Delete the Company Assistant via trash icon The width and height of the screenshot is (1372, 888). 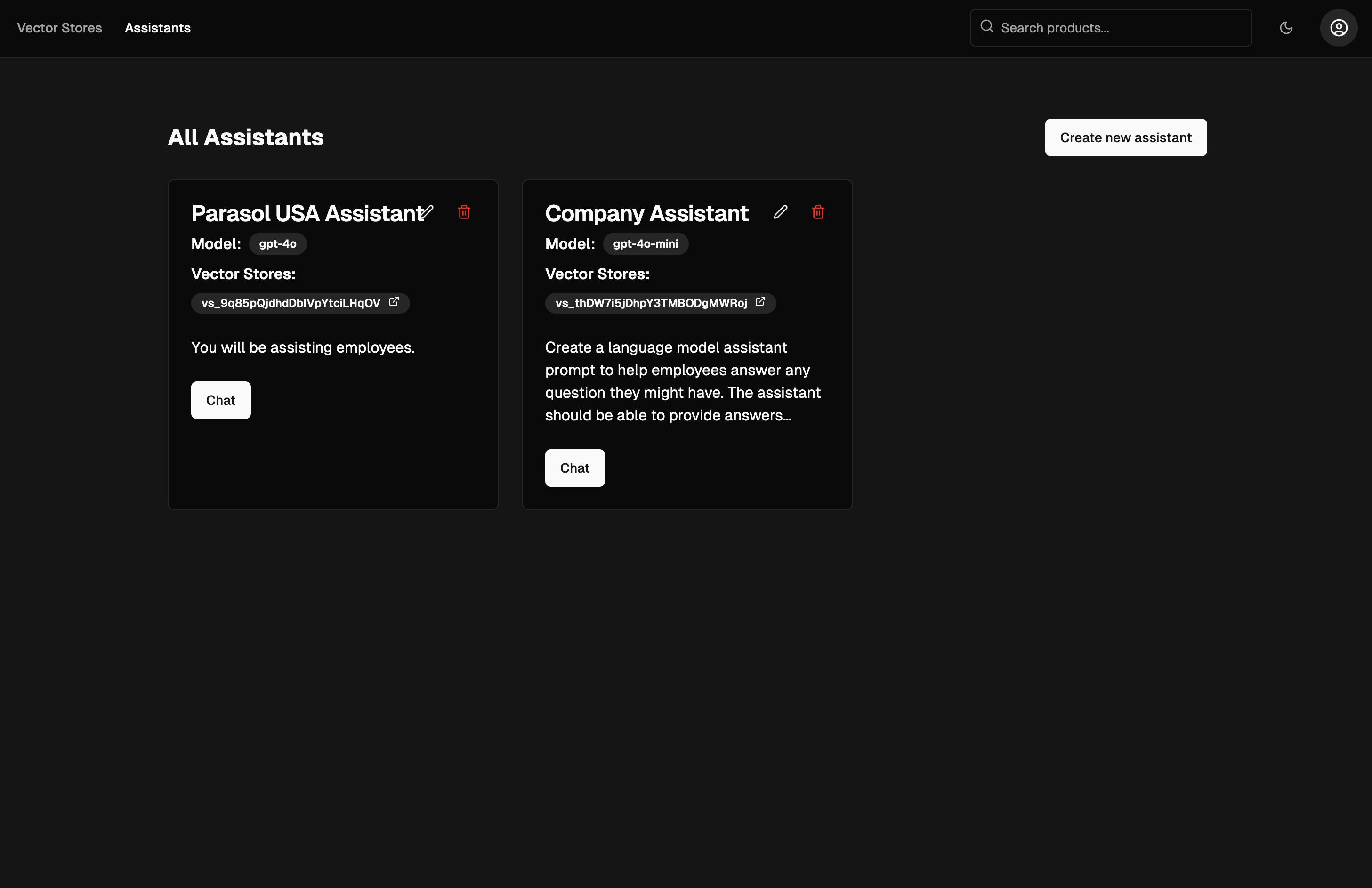tap(818, 212)
